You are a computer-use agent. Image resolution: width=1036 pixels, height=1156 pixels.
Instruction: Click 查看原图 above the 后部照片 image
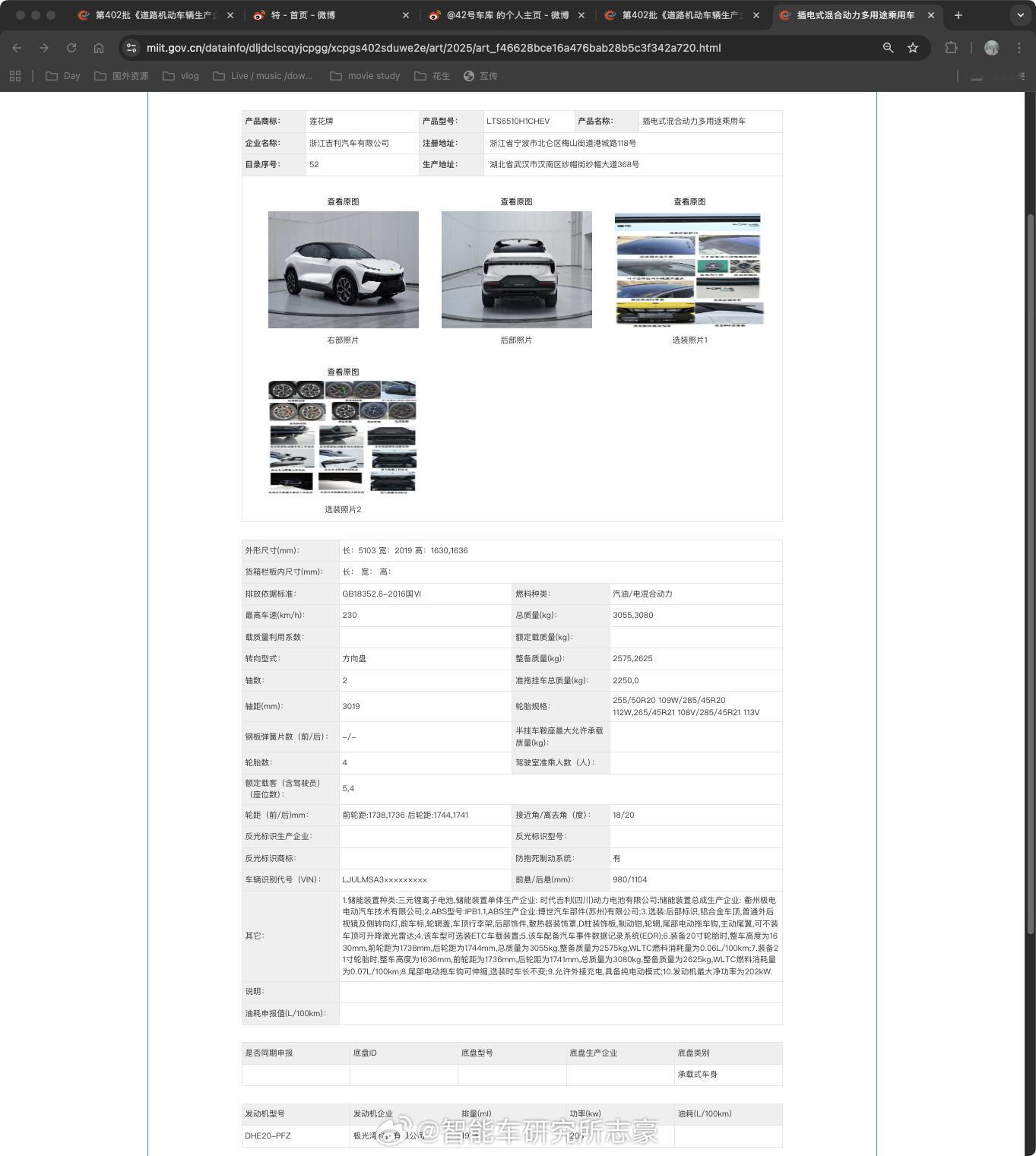pyautogui.click(x=516, y=202)
